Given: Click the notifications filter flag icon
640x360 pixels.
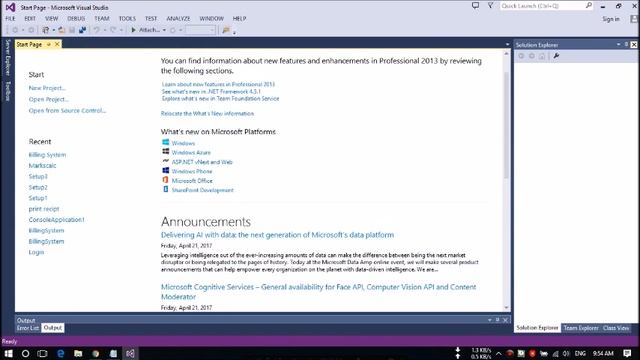Looking at the screenshot, I should pyautogui.click(x=491, y=6).
